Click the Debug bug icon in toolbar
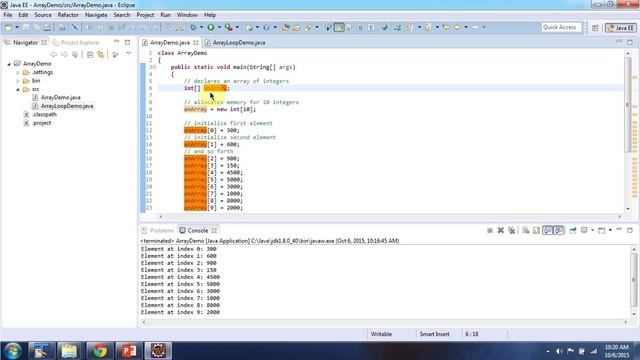This screenshot has width=640, height=360. click(193, 27)
